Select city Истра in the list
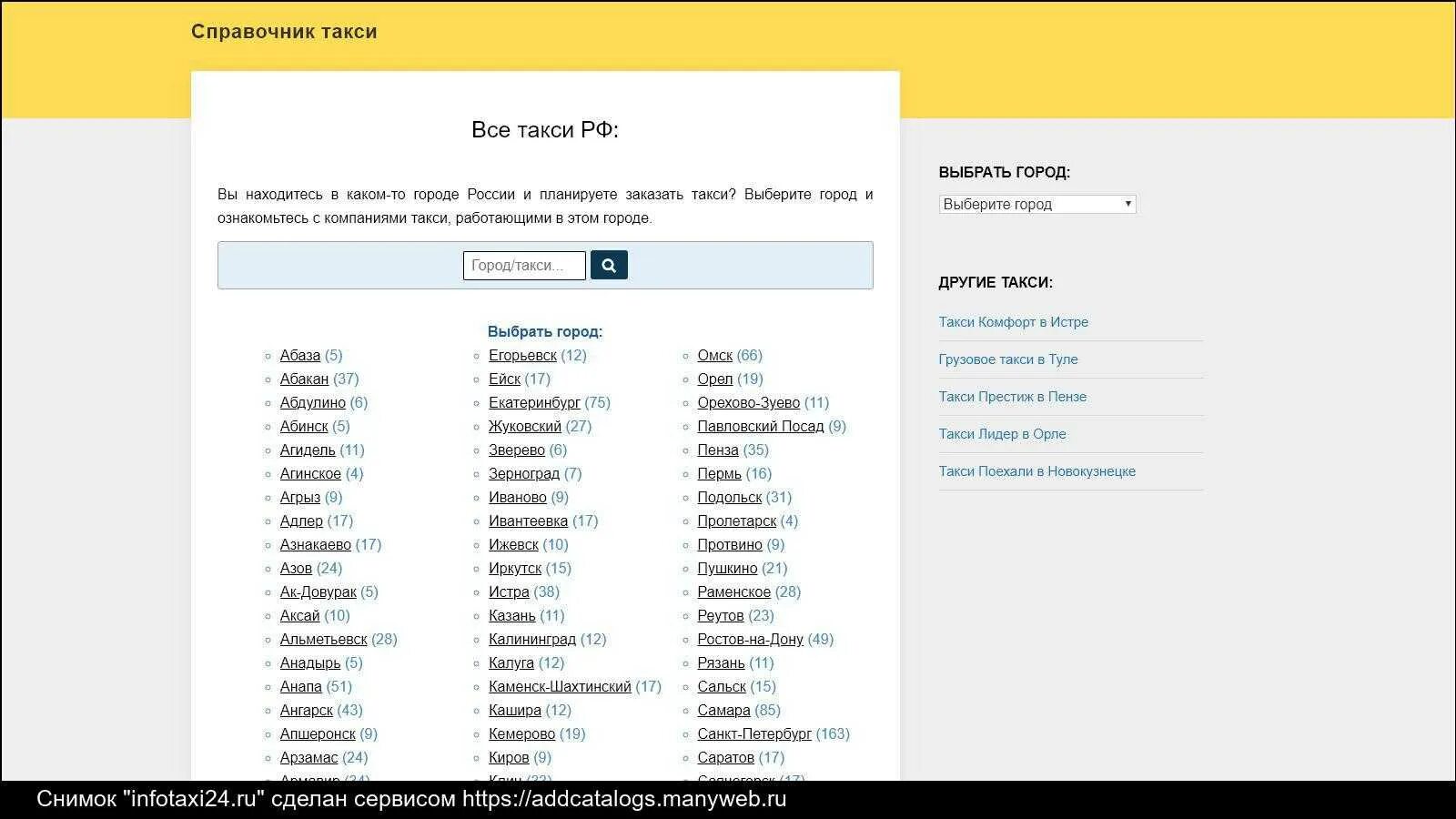The image size is (1456, 819). click(x=509, y=592)
